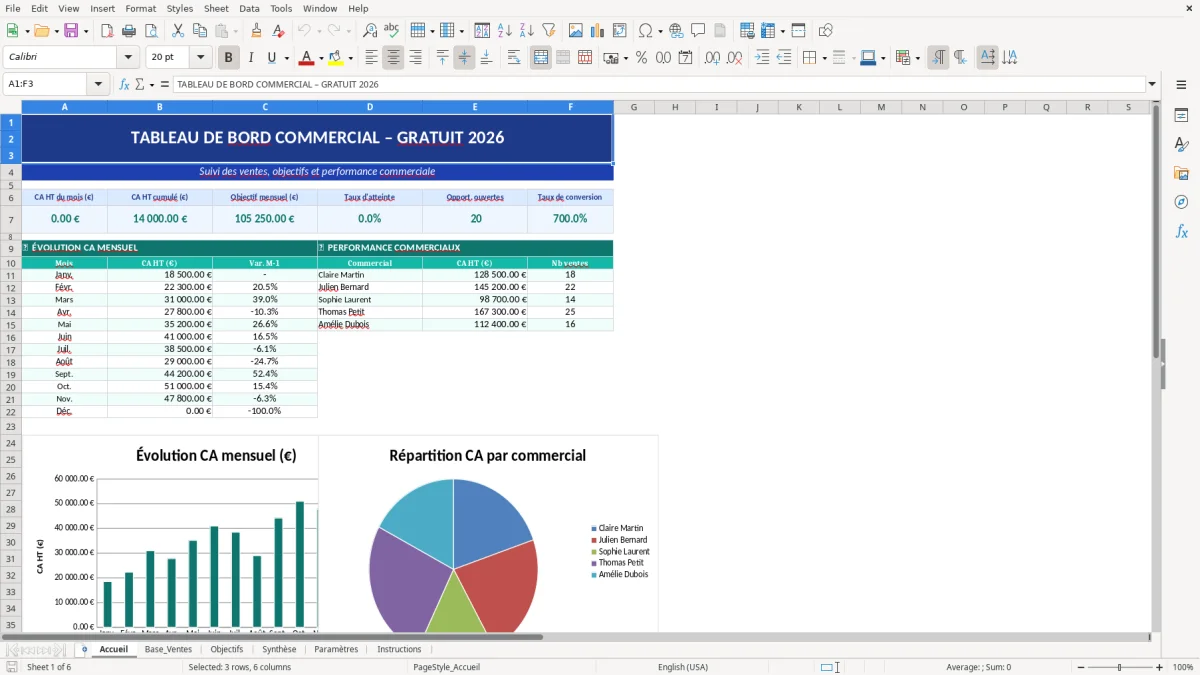The image size is (1200, 675).
Task: Open Print Preview from toolbar
Action: point(149,31)
